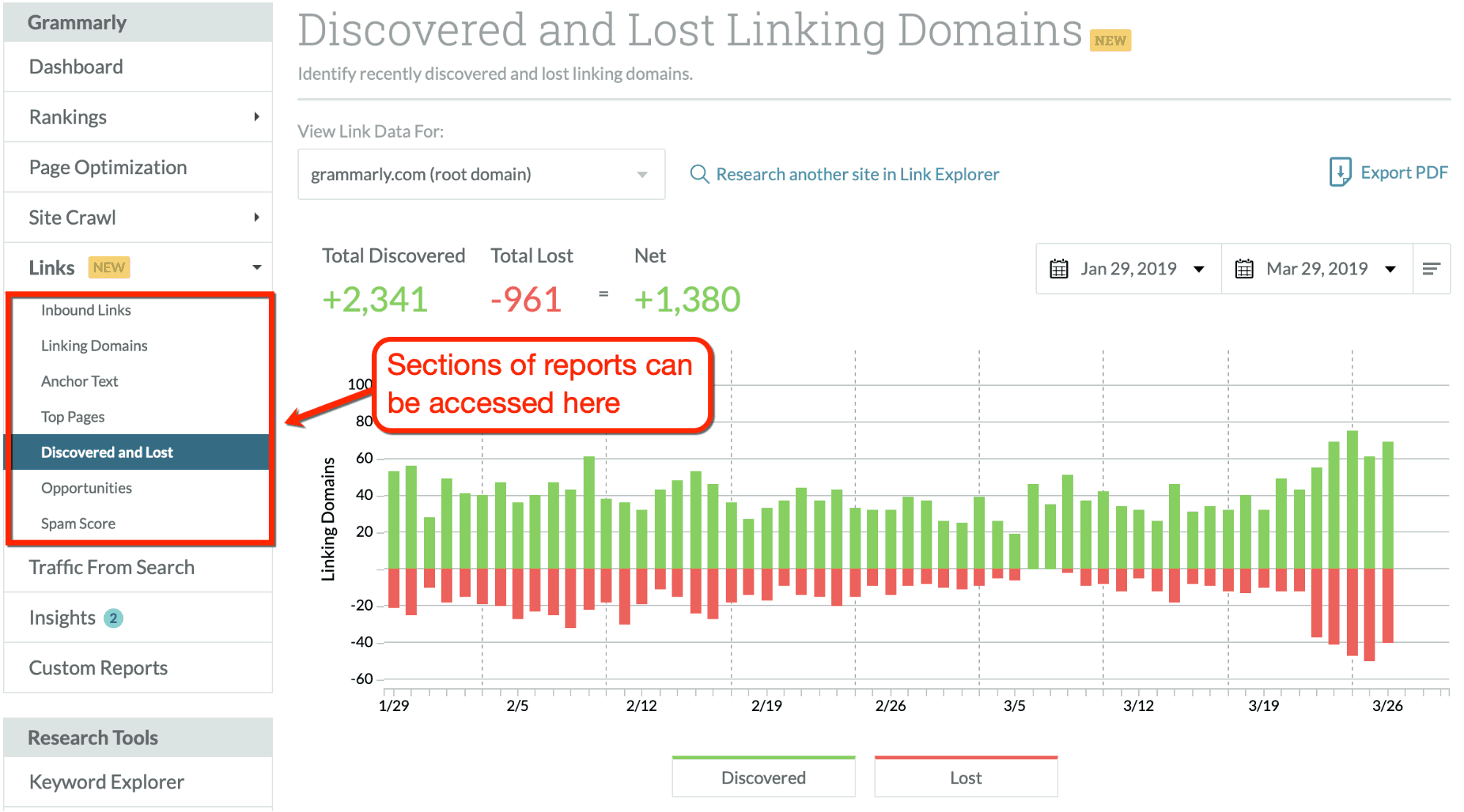Expand the Jan 29, 2019 date dropdown
This screenshot has height=812, width=1464.
[x=1199, y=268]
